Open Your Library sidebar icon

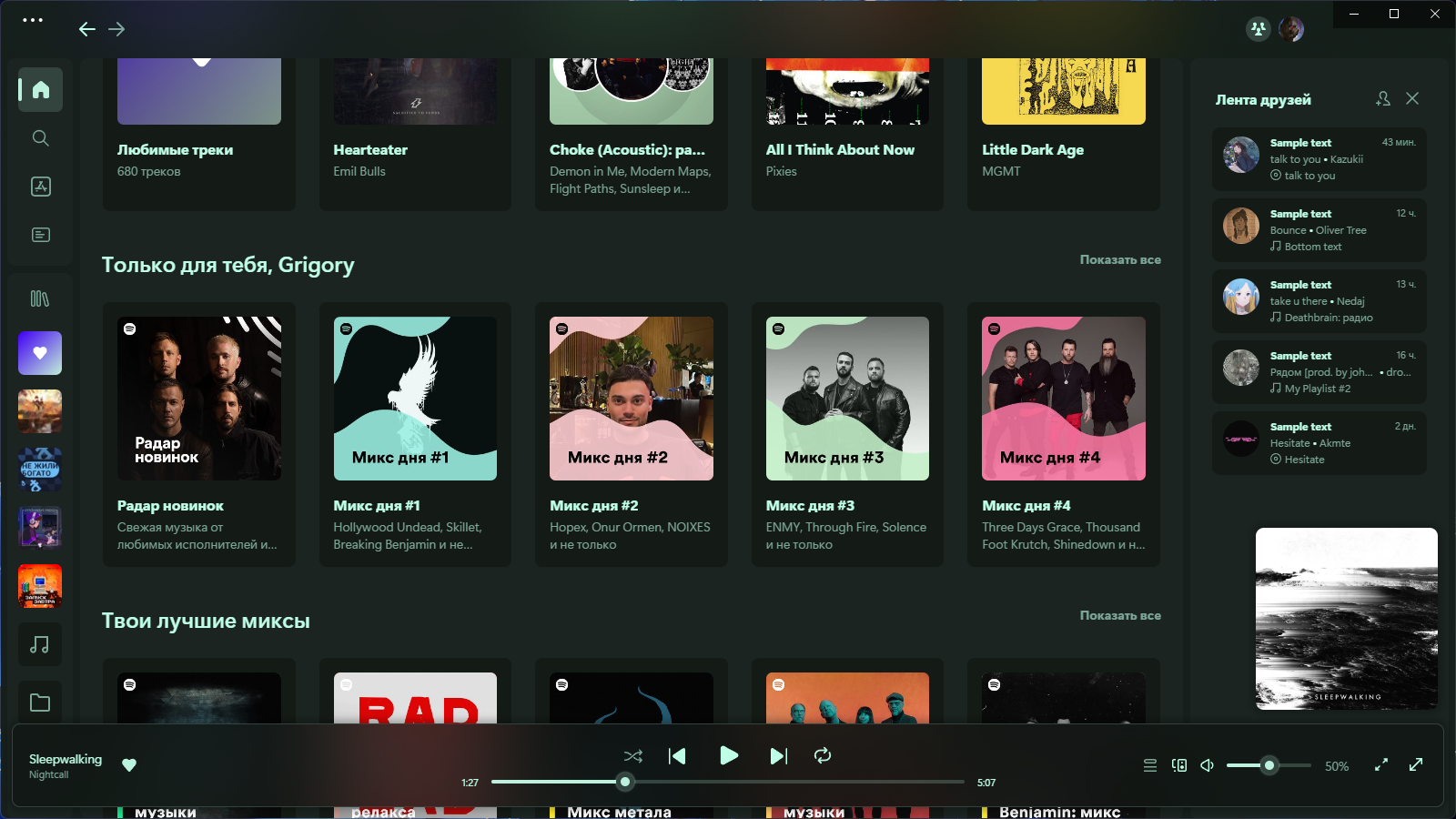point(40,298)
